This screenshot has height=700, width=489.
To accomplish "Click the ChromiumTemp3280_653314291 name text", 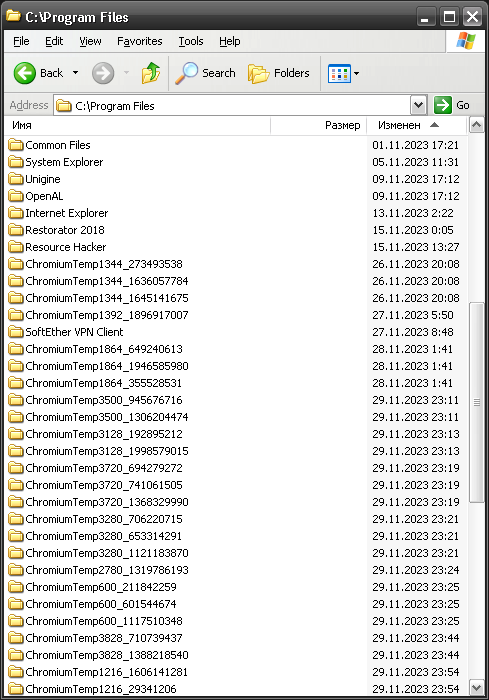I will [104, 536].
